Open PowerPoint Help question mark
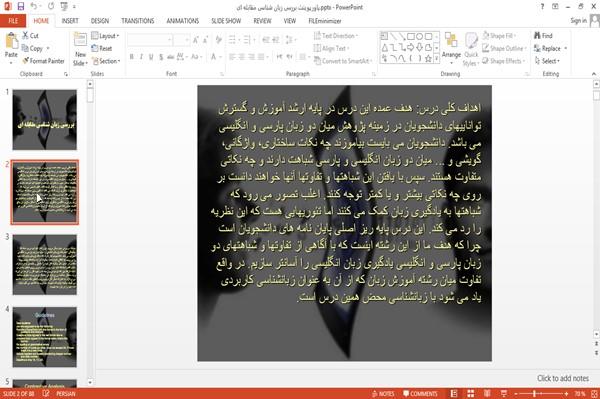Screen dimensions: 600x399 (x=542, y=7)
